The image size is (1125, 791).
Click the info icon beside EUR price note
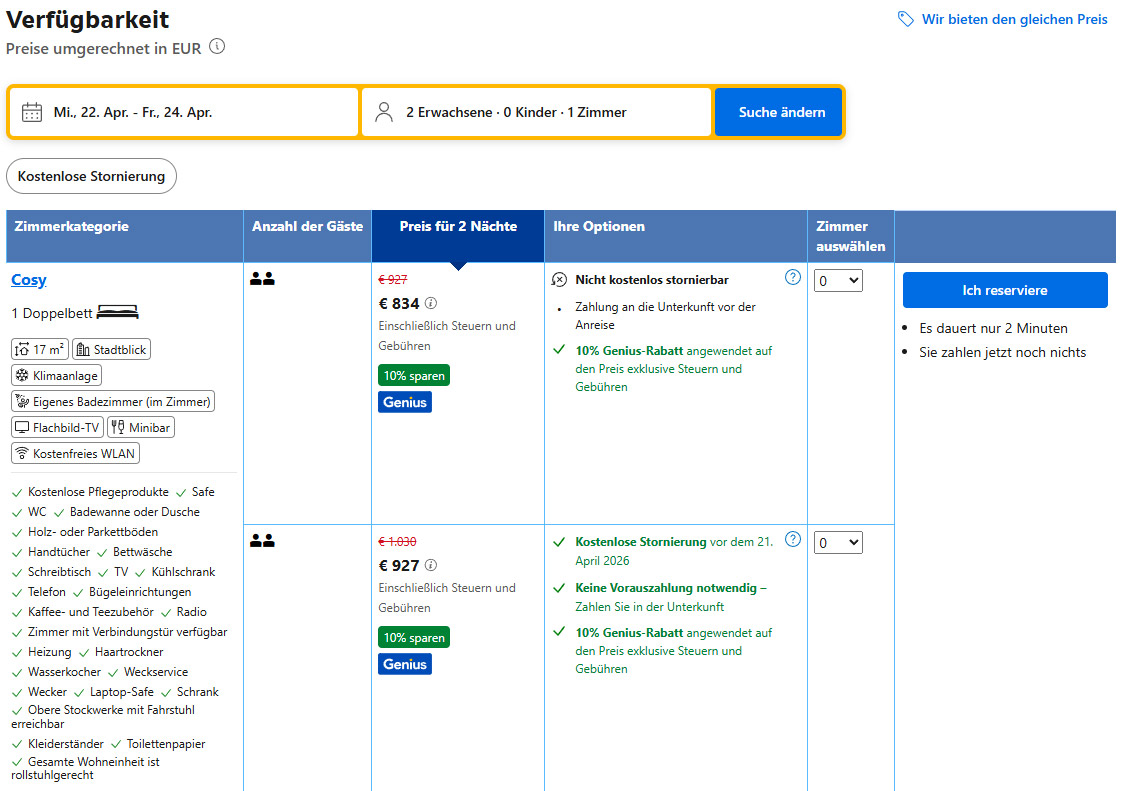(217, 47)
